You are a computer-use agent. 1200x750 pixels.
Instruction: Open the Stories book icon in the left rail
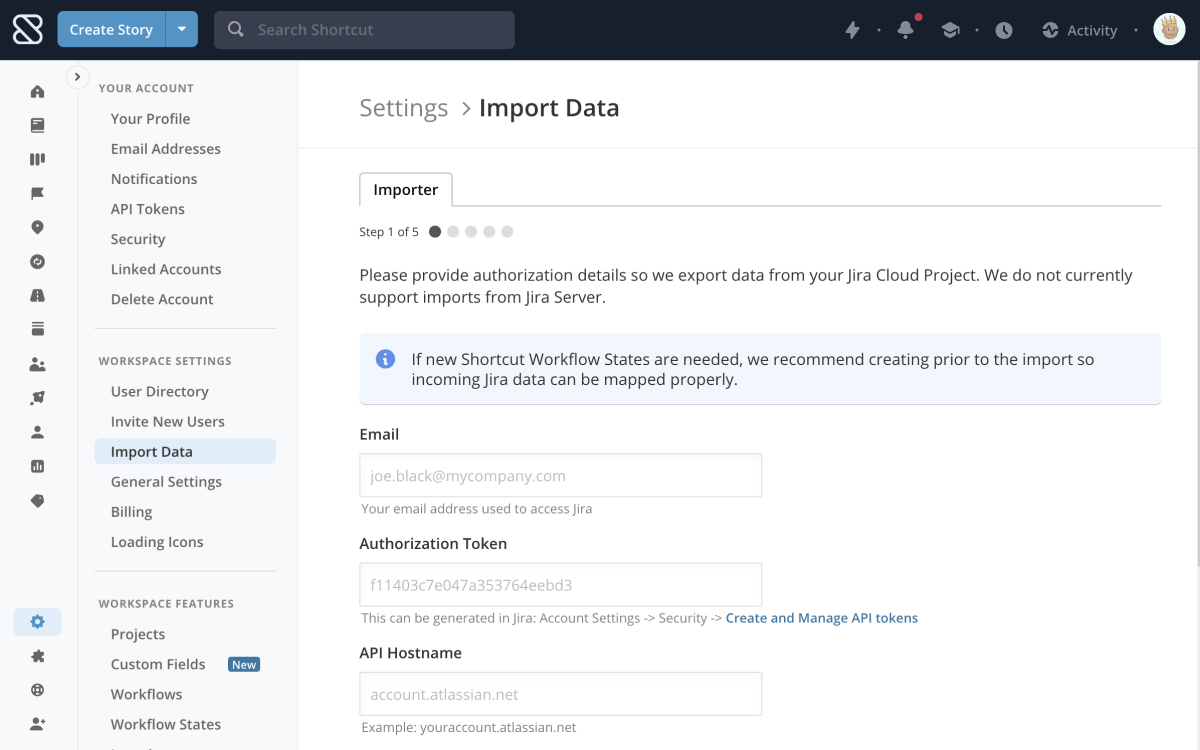coord(38,126)
